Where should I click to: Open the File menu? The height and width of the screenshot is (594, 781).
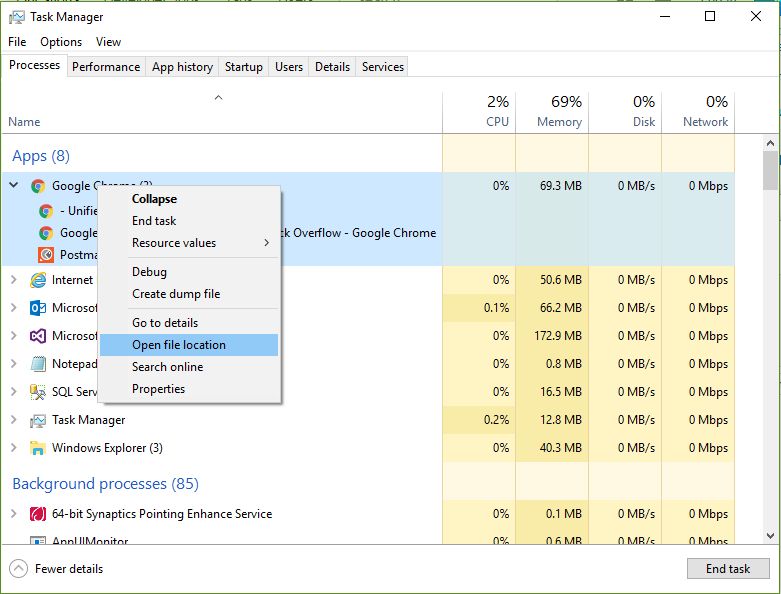pos(17,42)
